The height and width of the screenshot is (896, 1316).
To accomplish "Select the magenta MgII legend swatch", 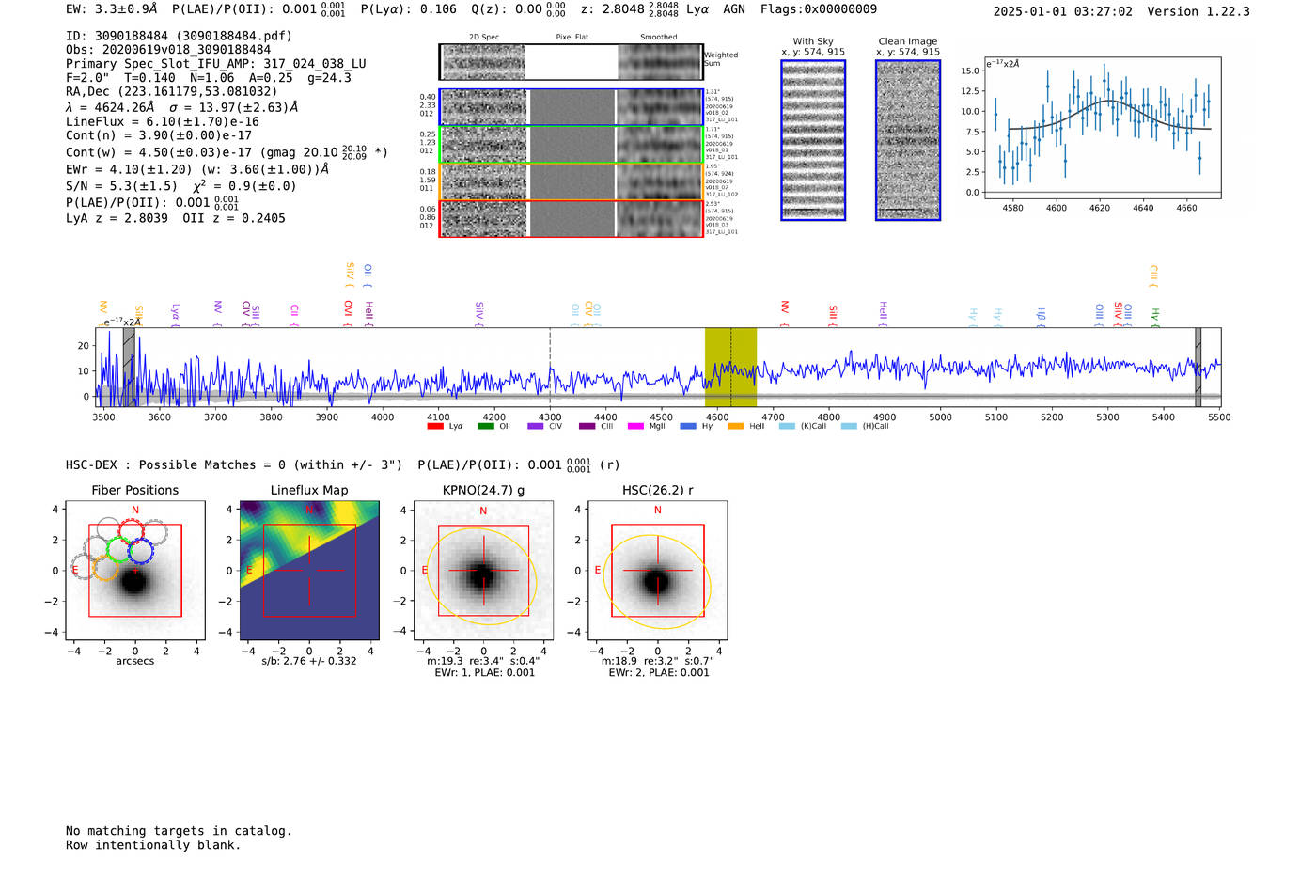I will tap(636, 427).
